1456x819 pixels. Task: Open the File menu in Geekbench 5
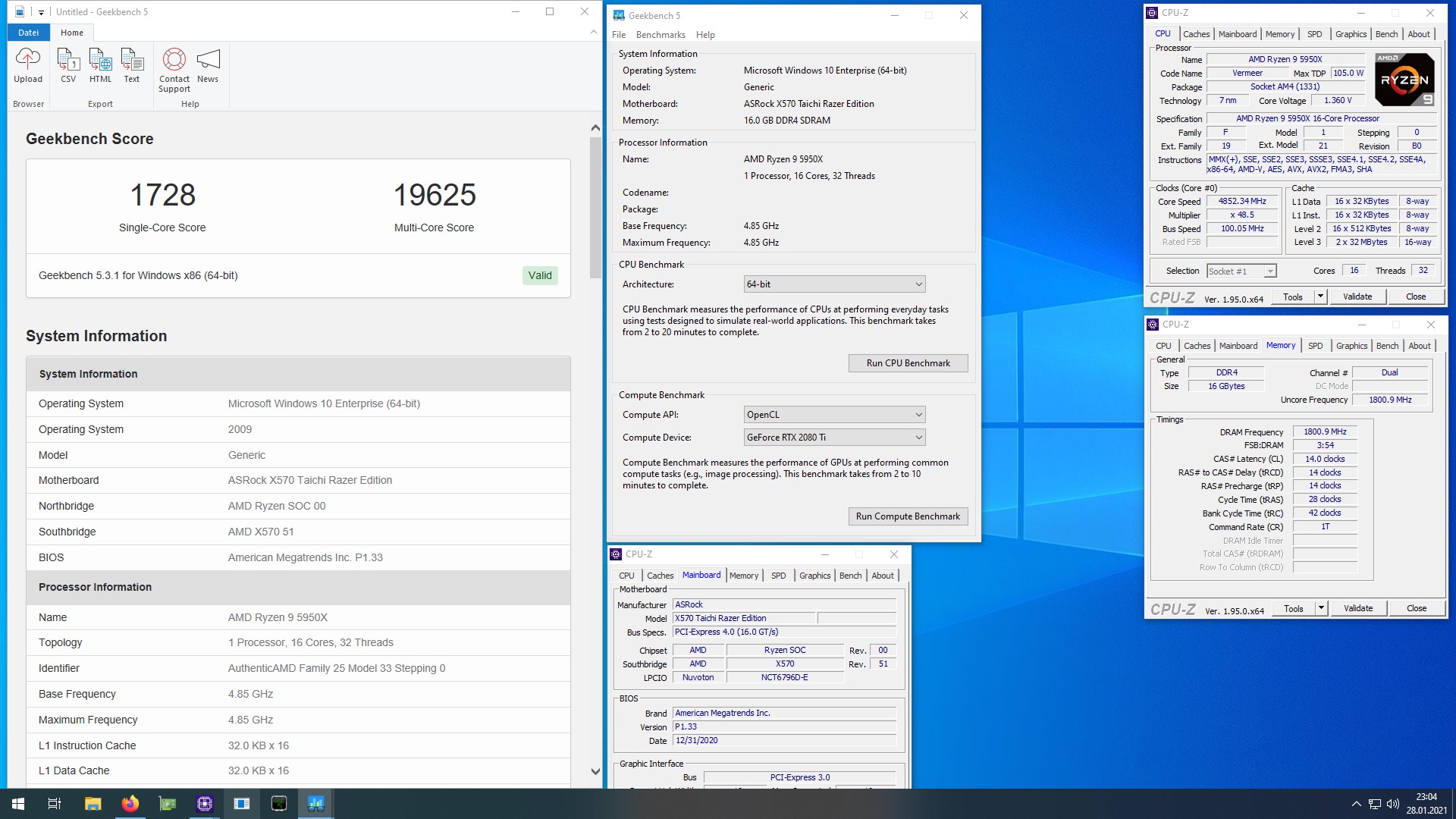619,35
